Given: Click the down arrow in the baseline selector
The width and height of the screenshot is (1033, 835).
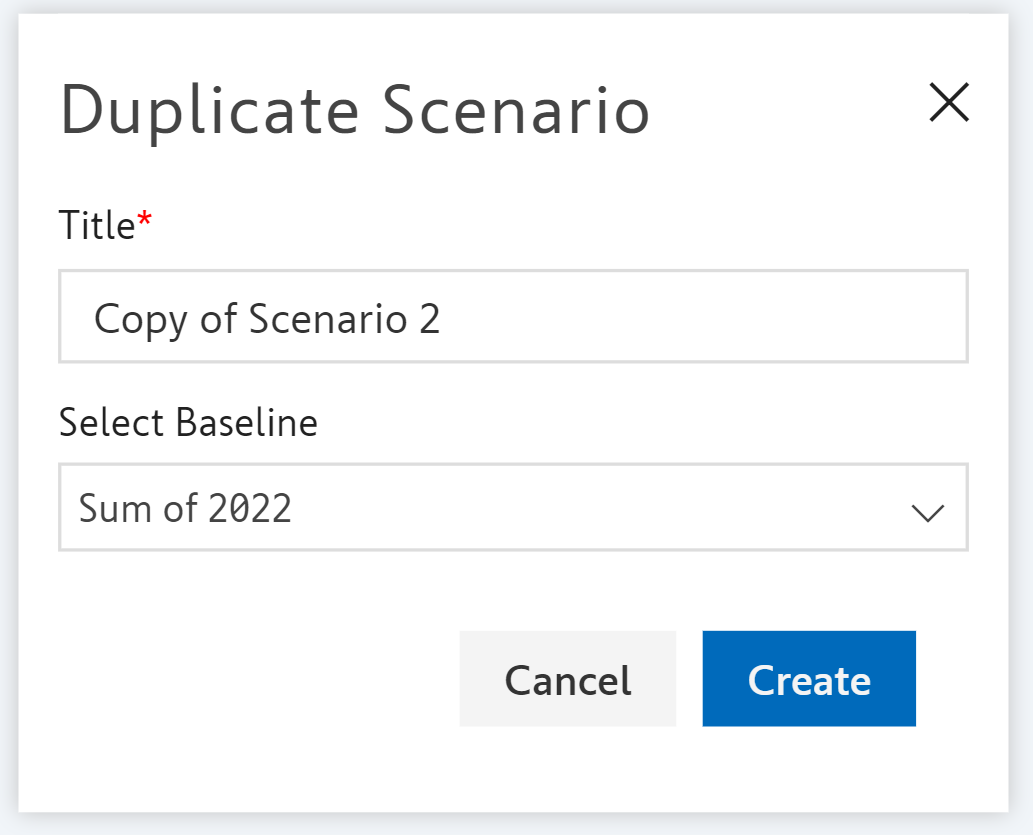Looking at the screenshot, I should coord(927,512).
